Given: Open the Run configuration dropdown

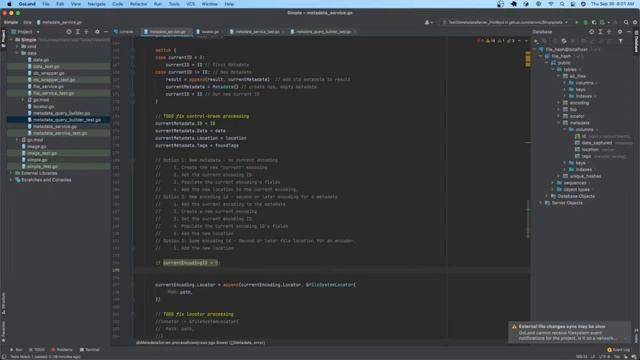Looking at the screenshot, I should point(505,22).
